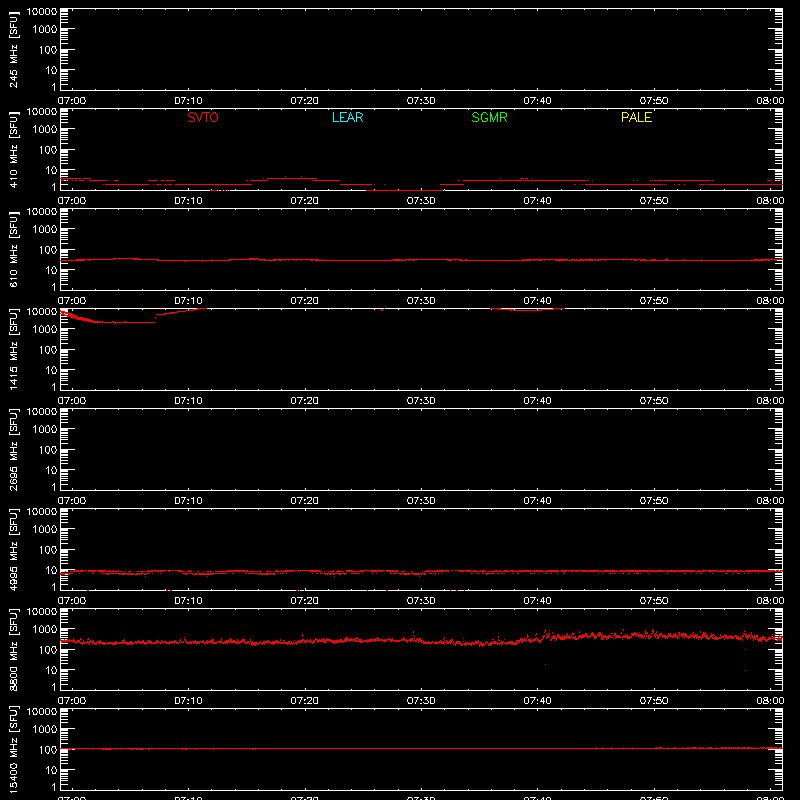
Task: Click the 1000 tick on the 410 MHz axis
Action: (x=45, y=130)
